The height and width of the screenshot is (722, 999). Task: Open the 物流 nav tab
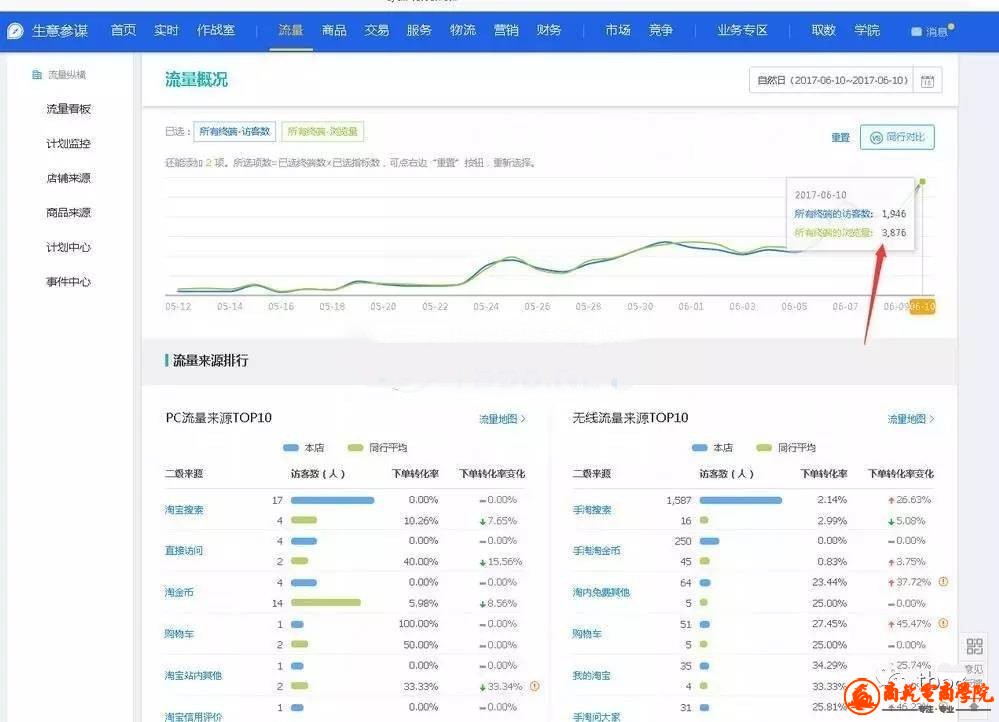tap(463, 31)
